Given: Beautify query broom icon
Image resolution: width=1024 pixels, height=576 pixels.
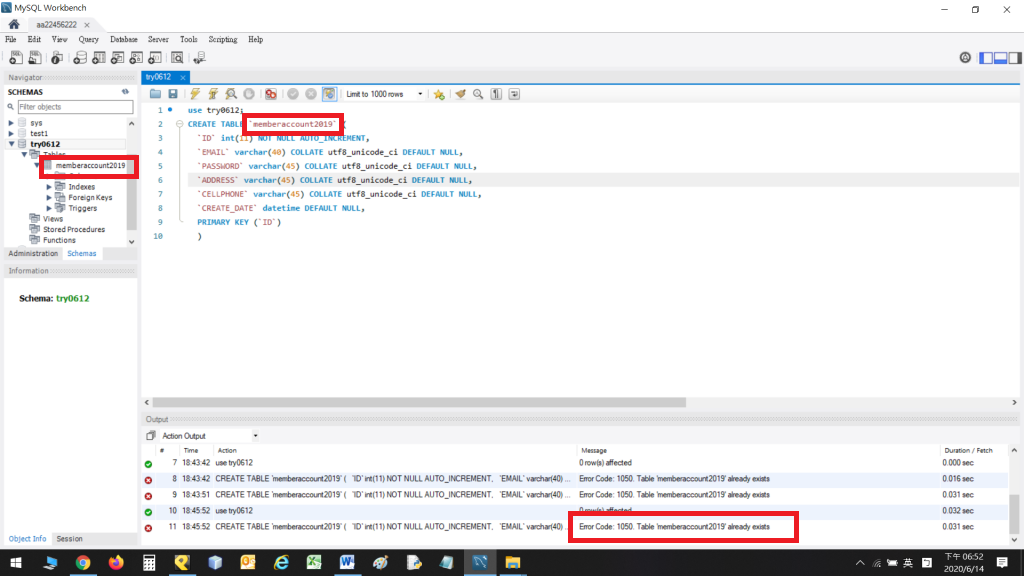Looking at the screenshot, I should [460, 94].
